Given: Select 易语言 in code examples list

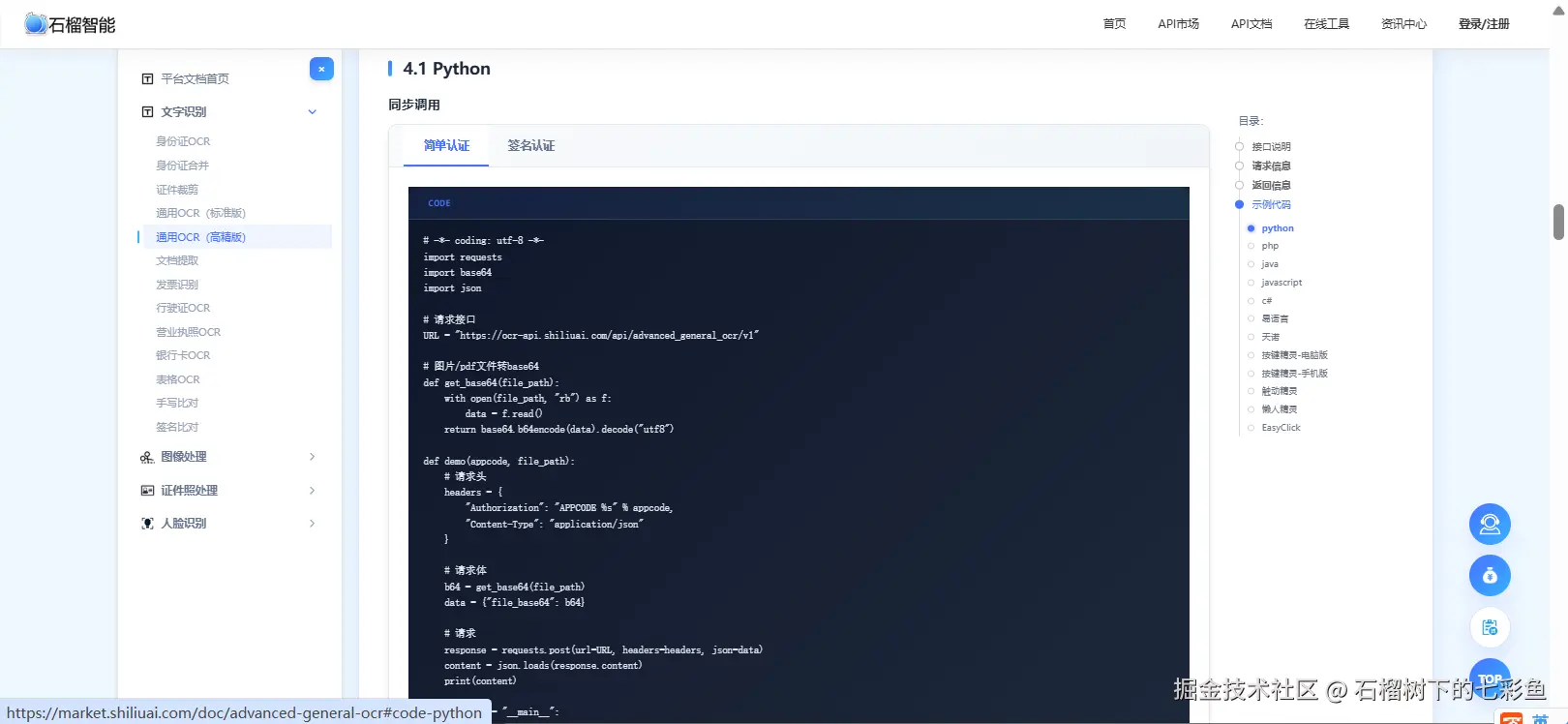Looking at the screenshot, I should point(1275,318).
